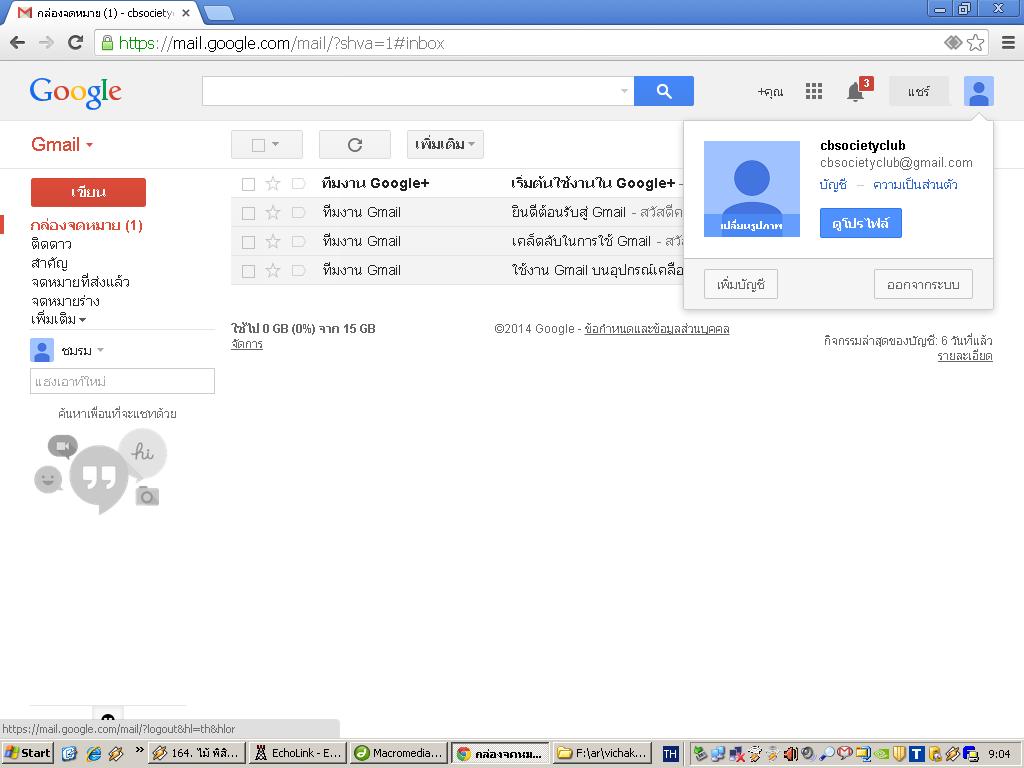Image resolution: width=1024 pixels, height=768 pixels.
Task: Toggle the select-all checkbox in toolbar
Action: [x=259, y=145]
